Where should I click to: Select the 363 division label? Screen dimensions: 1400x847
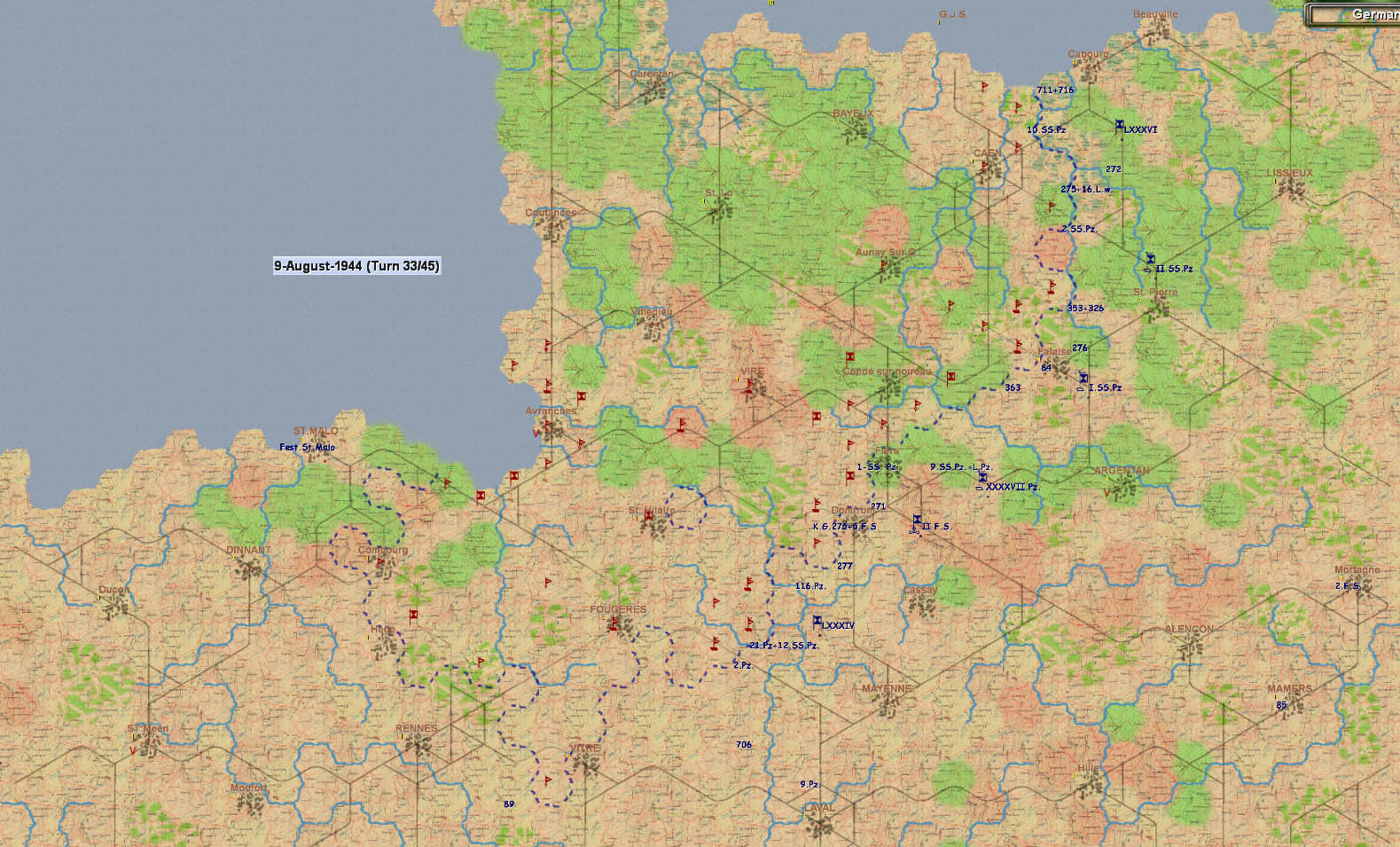[1013, 388]
